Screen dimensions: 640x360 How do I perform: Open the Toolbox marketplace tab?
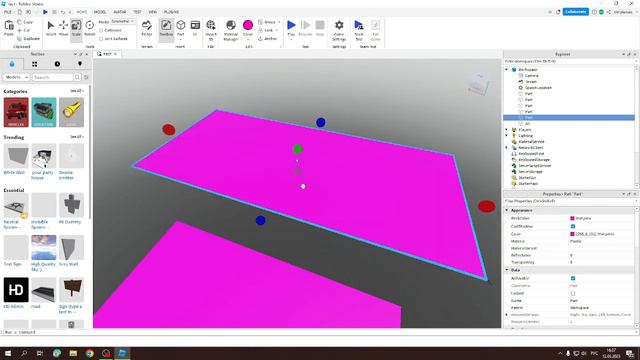point(12,64)
